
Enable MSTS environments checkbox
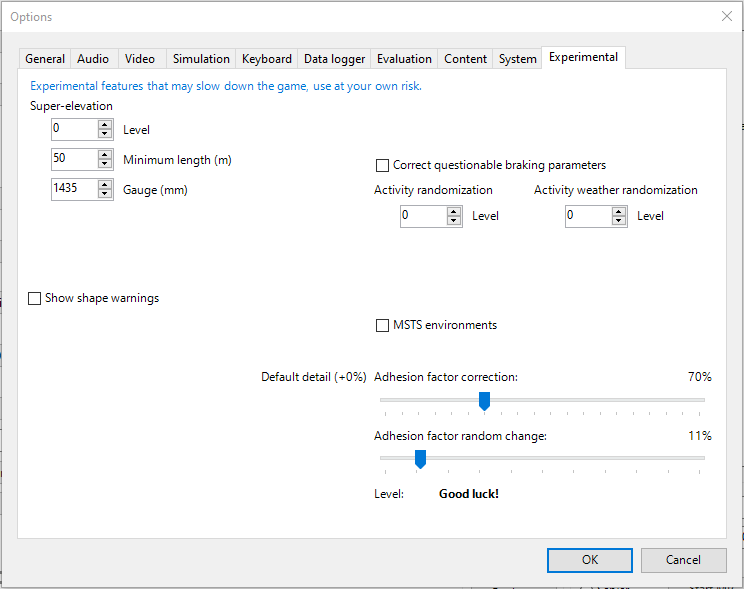click(x=382, y=325)
